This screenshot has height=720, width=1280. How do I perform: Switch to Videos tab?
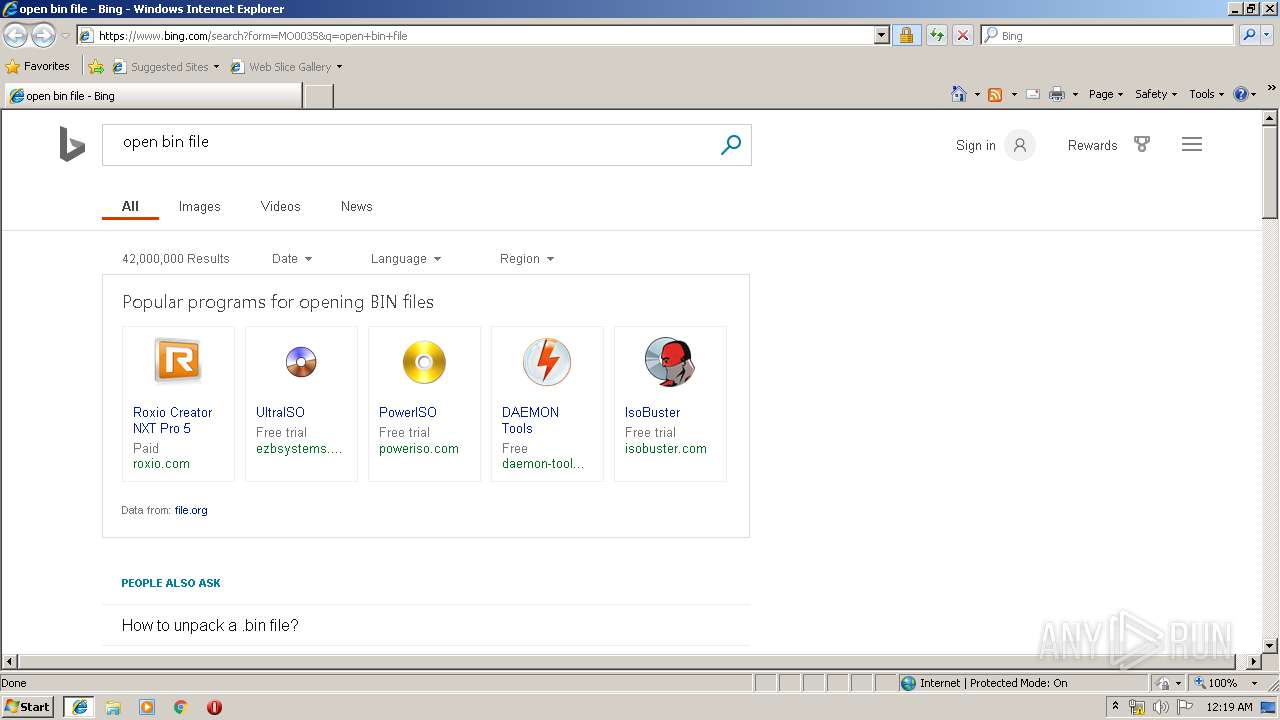tap(281, 206)
